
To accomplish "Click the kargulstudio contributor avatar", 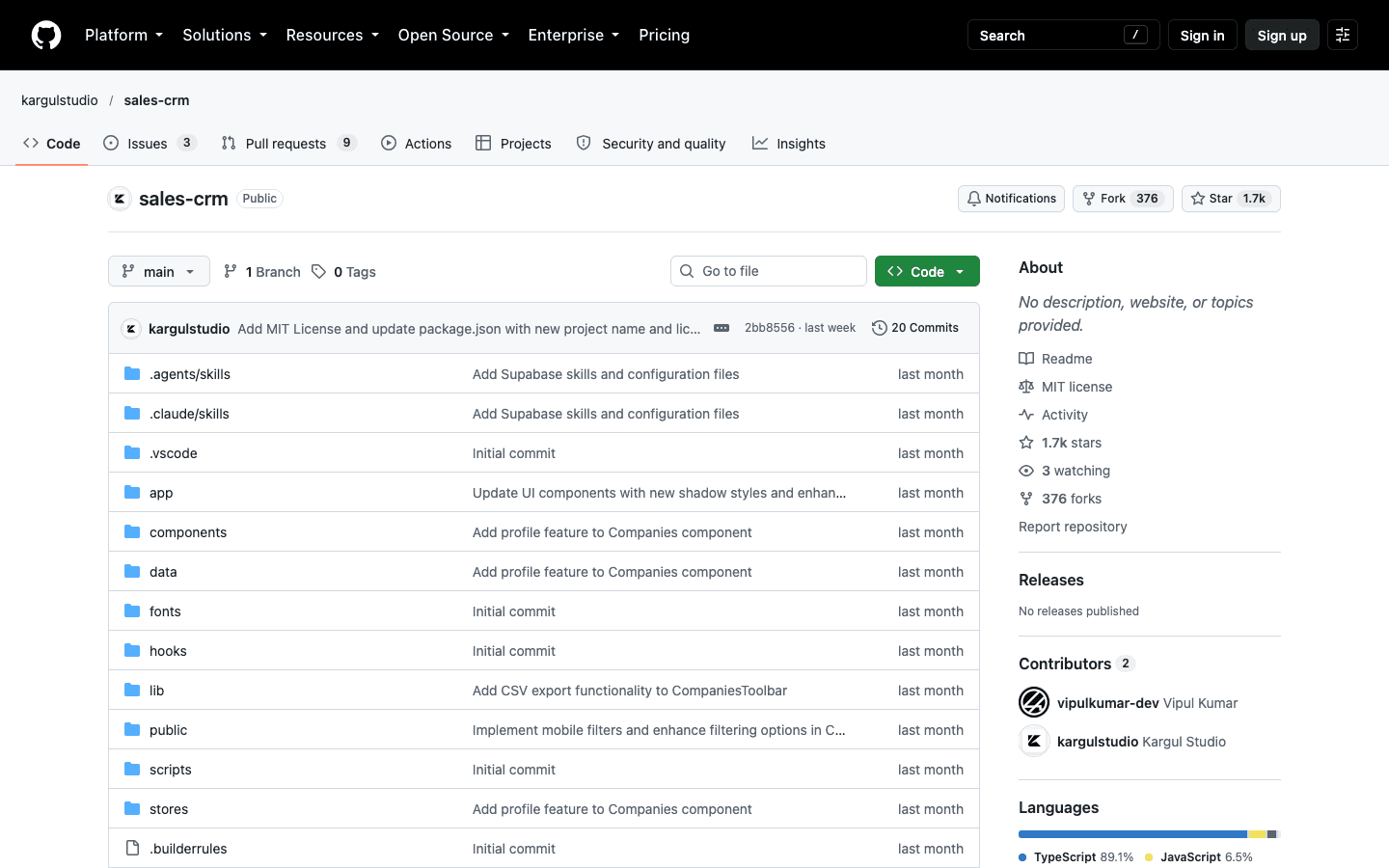I will point(1034,741).
